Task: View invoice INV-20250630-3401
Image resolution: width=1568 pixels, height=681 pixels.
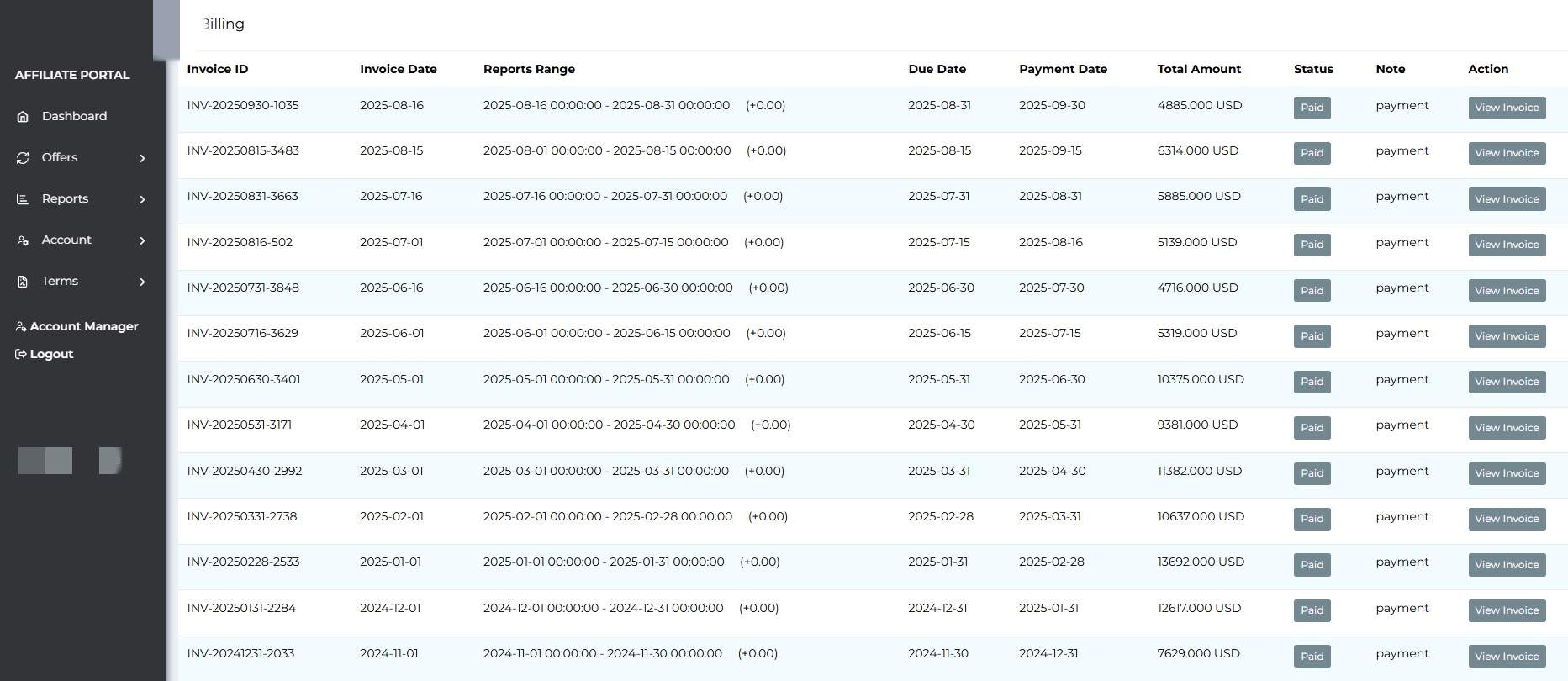Action: point(1506,382)
